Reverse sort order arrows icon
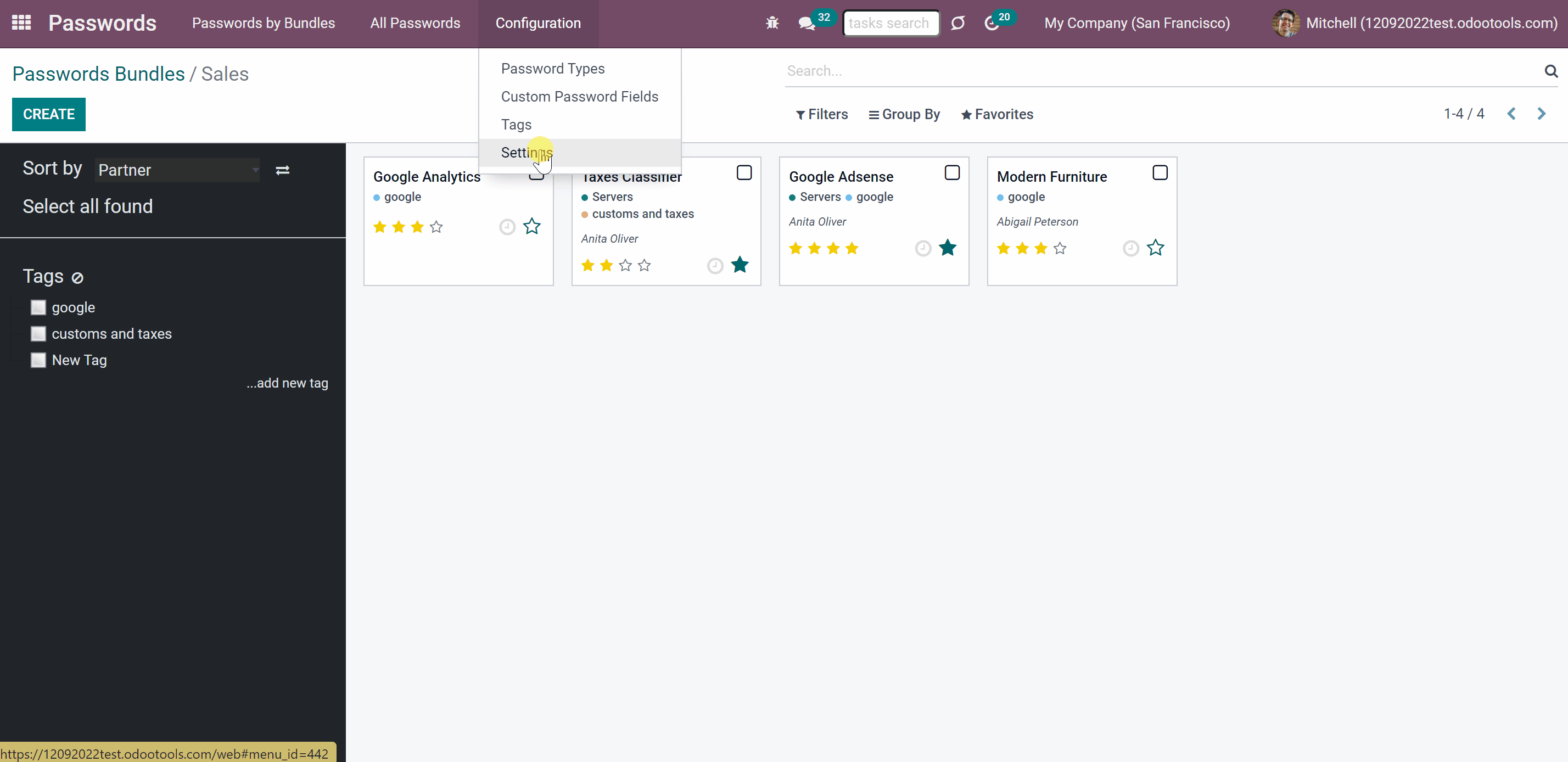Viewport: 1568px width, 762px height. [x=282, y=170]
